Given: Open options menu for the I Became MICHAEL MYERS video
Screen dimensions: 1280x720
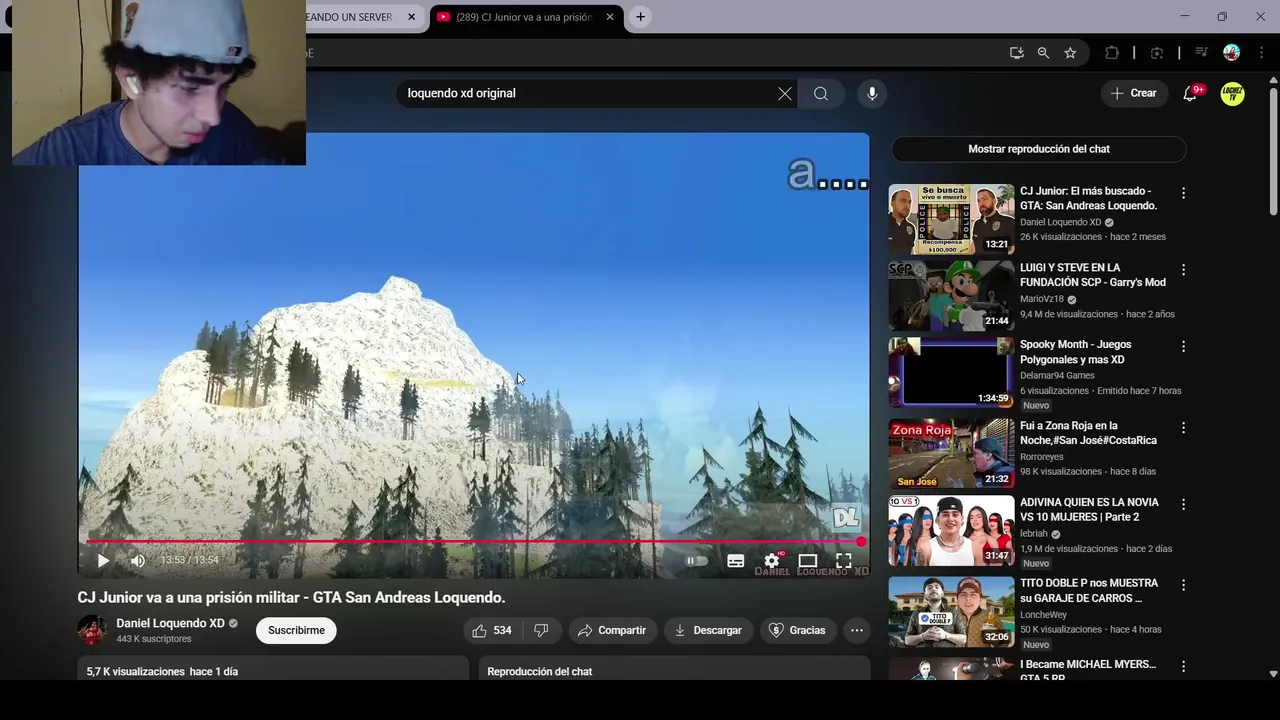Looking at the screenshot, I should point(1183,666).
